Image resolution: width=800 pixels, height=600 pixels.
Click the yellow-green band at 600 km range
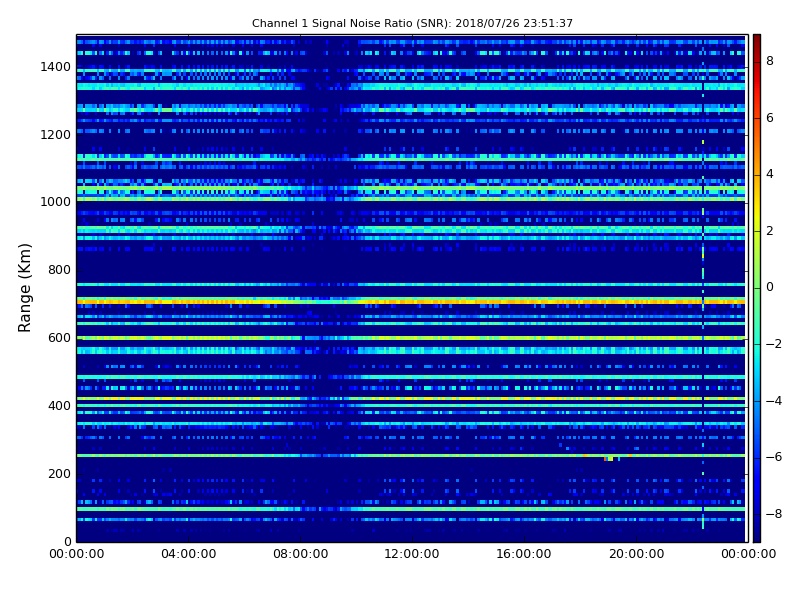(x=411, y=338)
